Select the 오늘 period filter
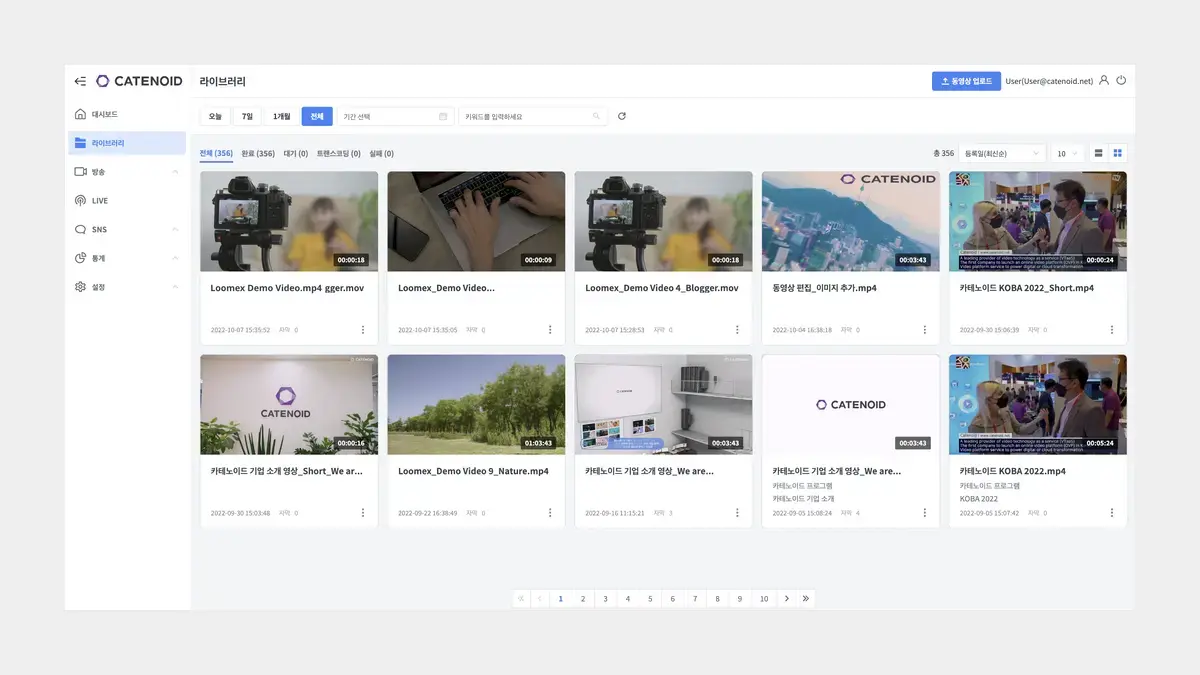The height and width of the screenshot is (675, 1200). coord(215,116)
